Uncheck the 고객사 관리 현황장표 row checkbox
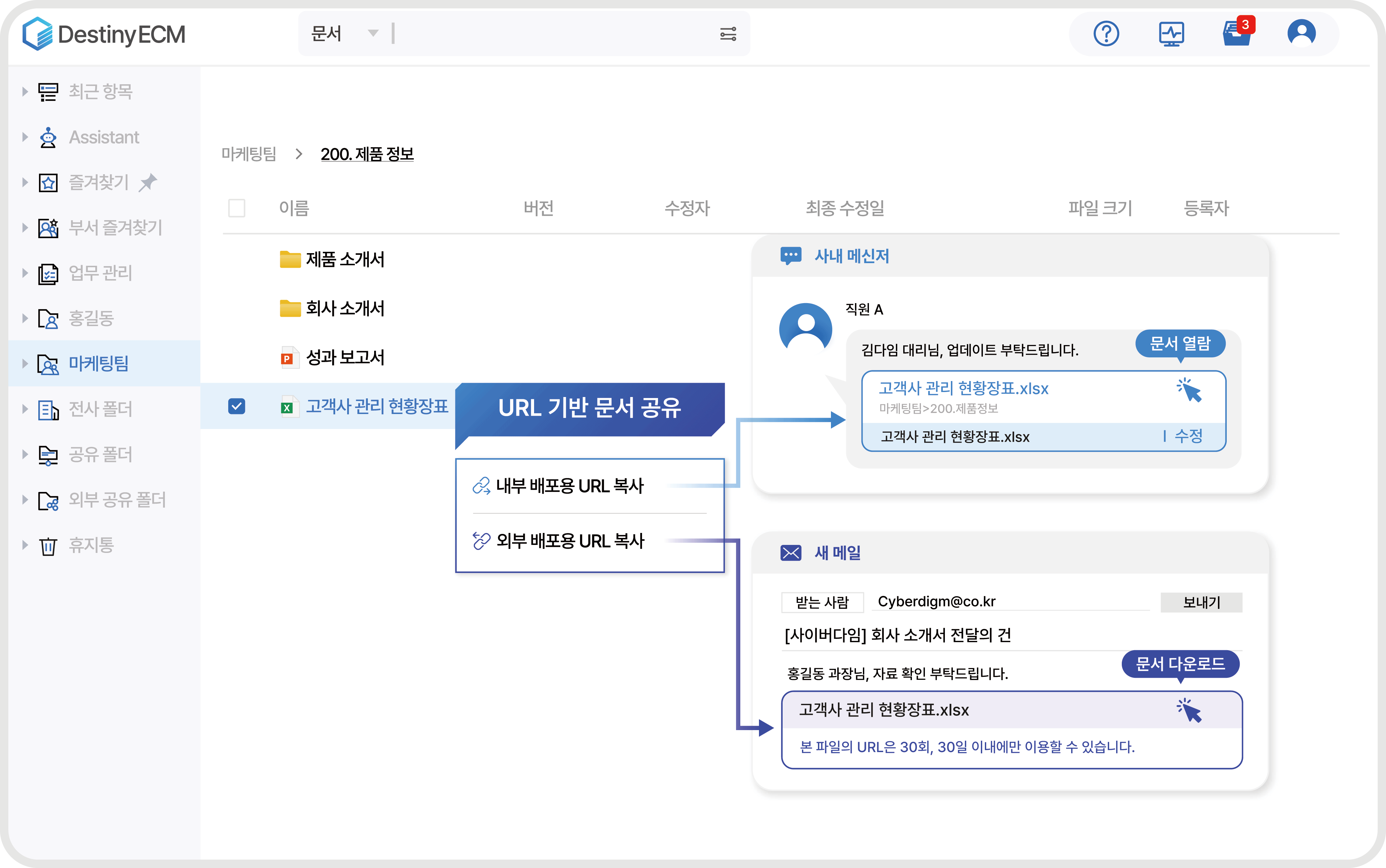The height and width of the screenshot is (868, 1386). pyautogui.click(x=237, y=406)
